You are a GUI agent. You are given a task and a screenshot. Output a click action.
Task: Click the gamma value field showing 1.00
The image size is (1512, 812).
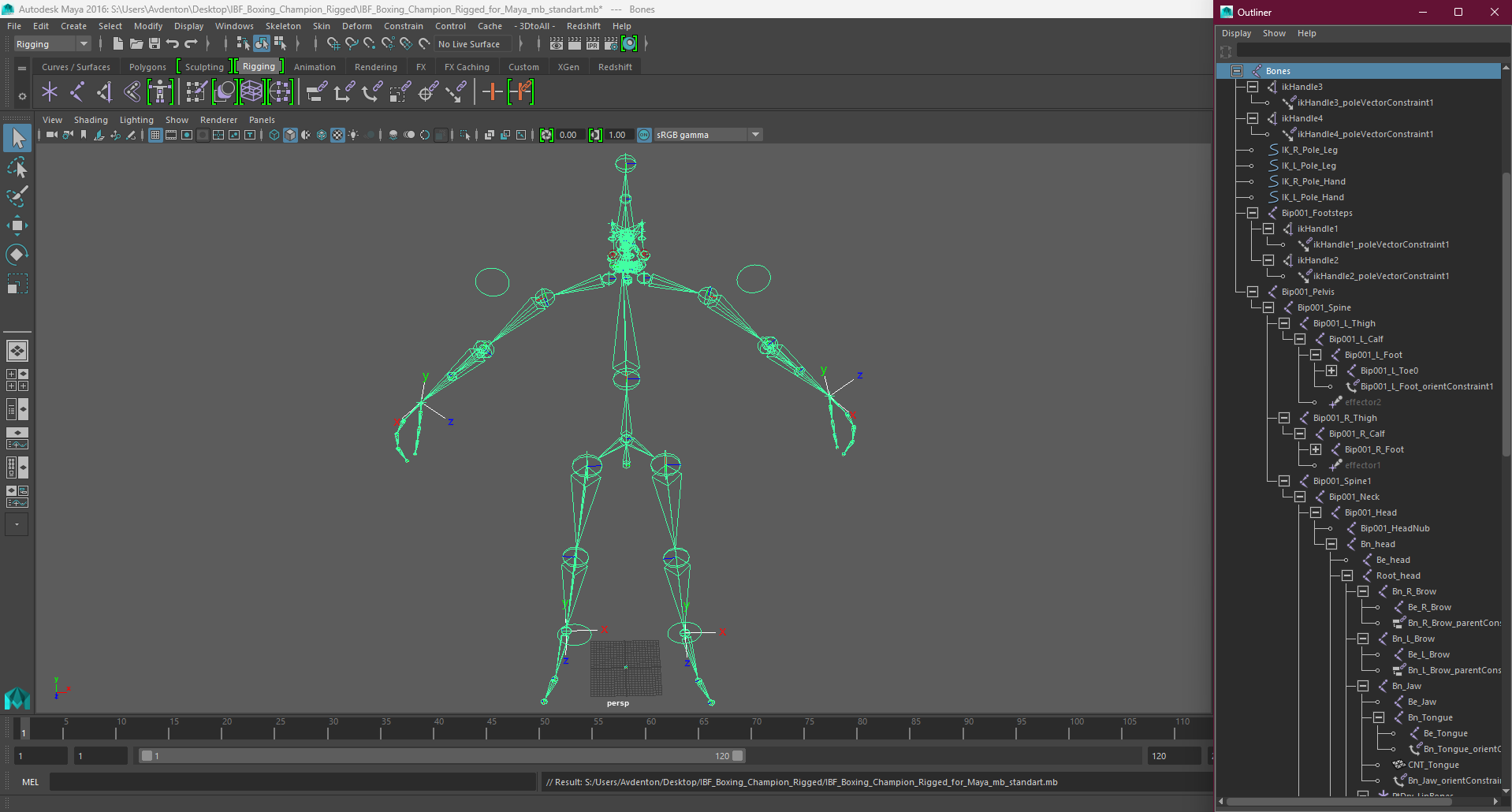point(618,135)
